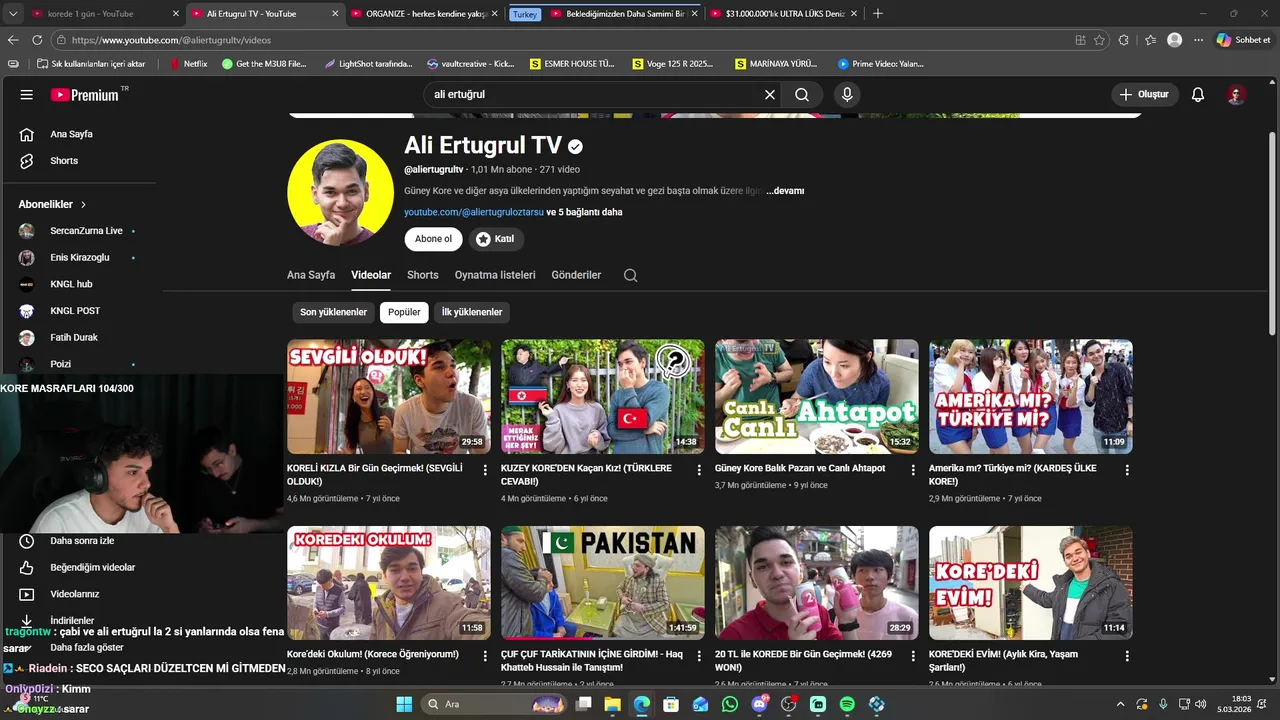Open Enis Kirazoglu subscription
Image resolution: width=1280 pixels, height=720 pixels.
(80, 257)
